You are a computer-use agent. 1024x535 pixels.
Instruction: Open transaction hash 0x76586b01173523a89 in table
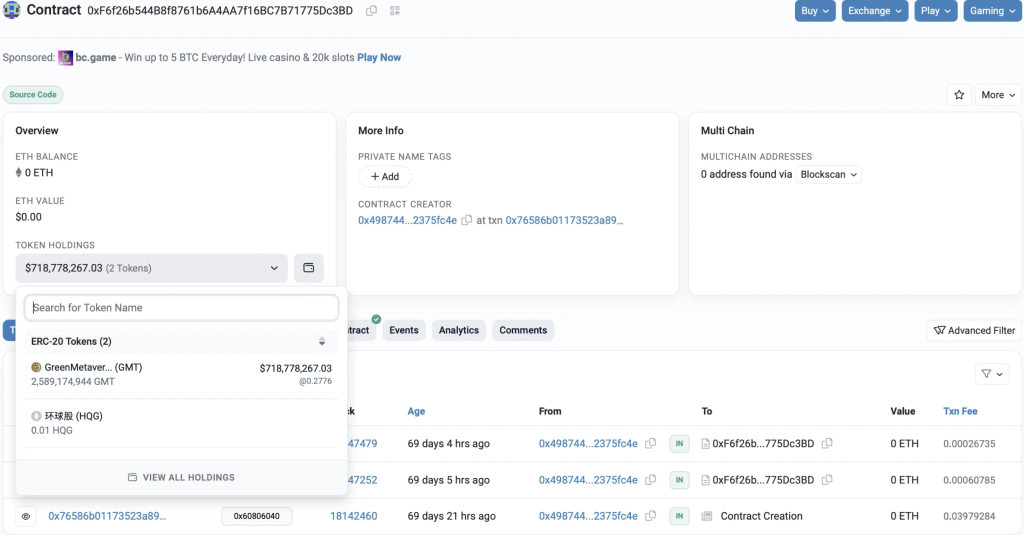point(107,516)
